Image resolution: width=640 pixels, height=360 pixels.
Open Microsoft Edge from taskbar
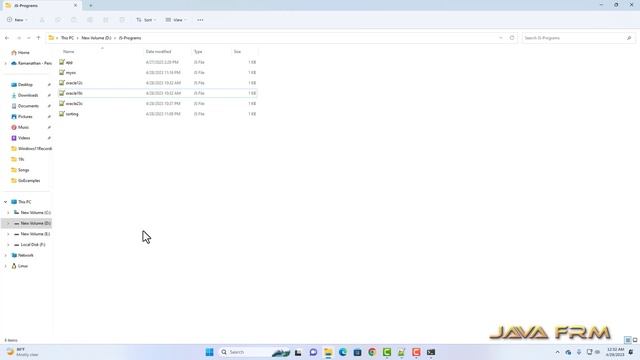pos(343,352)
